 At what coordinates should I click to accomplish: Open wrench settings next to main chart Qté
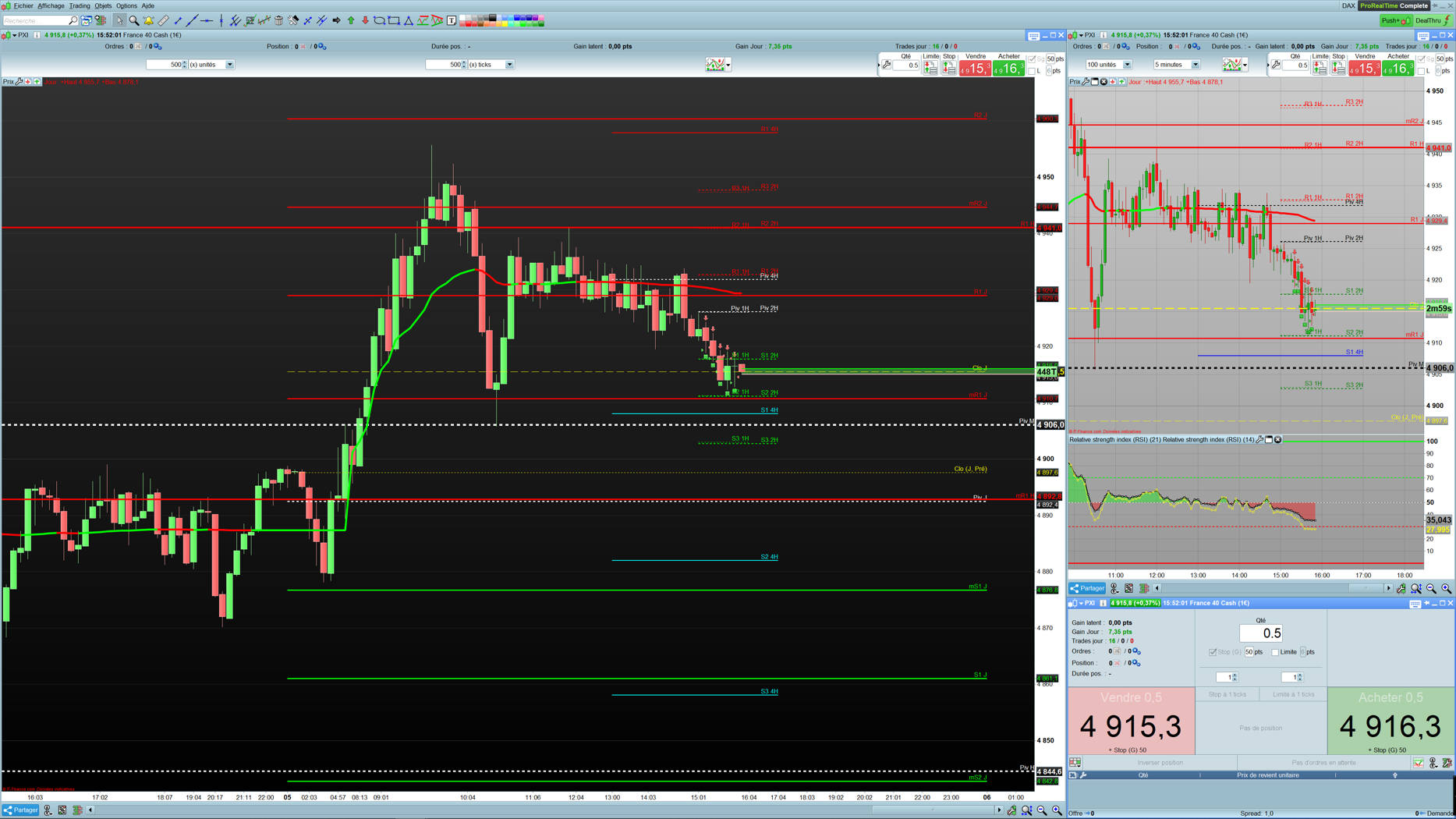click(887, 66)
